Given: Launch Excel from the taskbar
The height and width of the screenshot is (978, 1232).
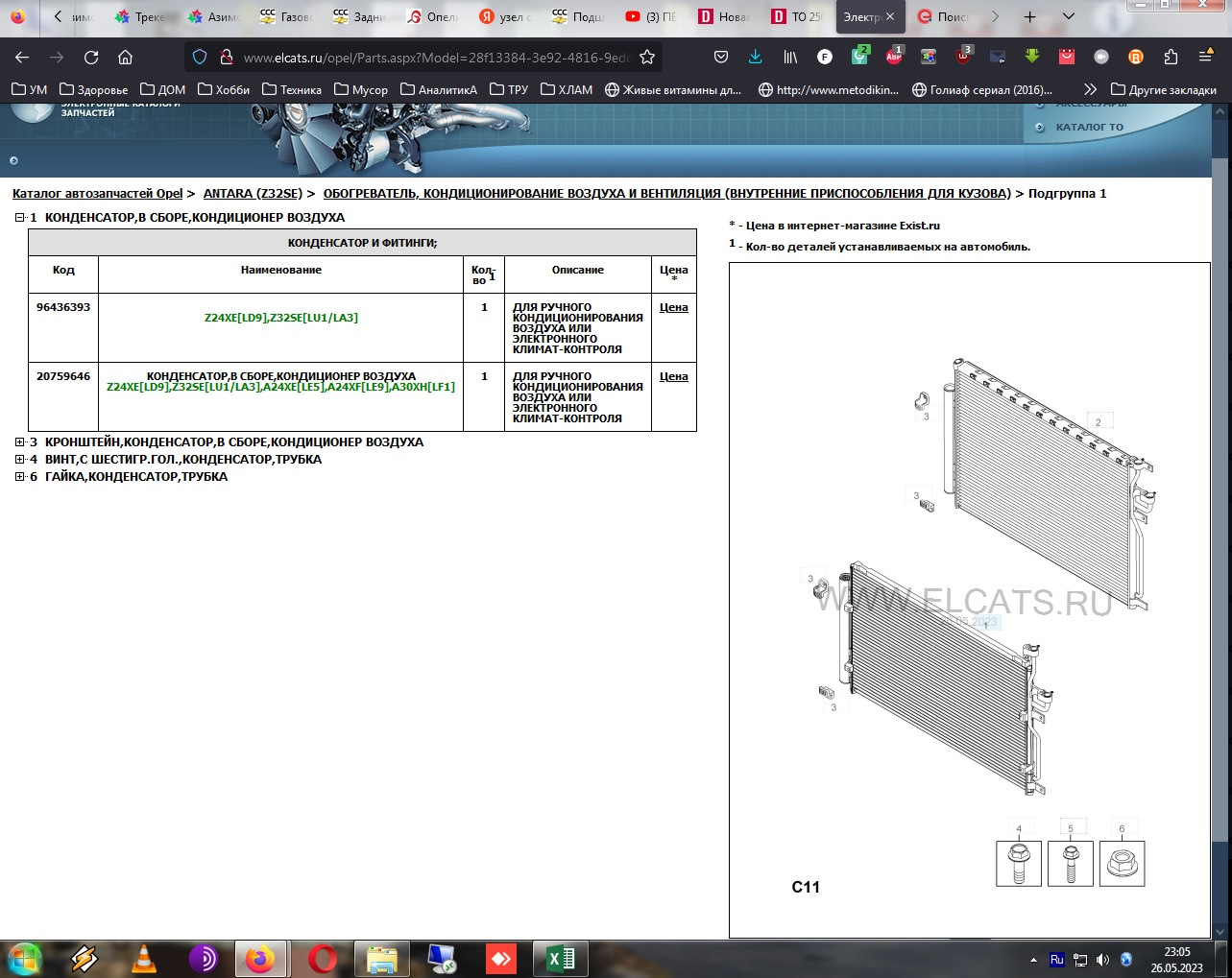Looking at the screenshot, I should 560,958.
